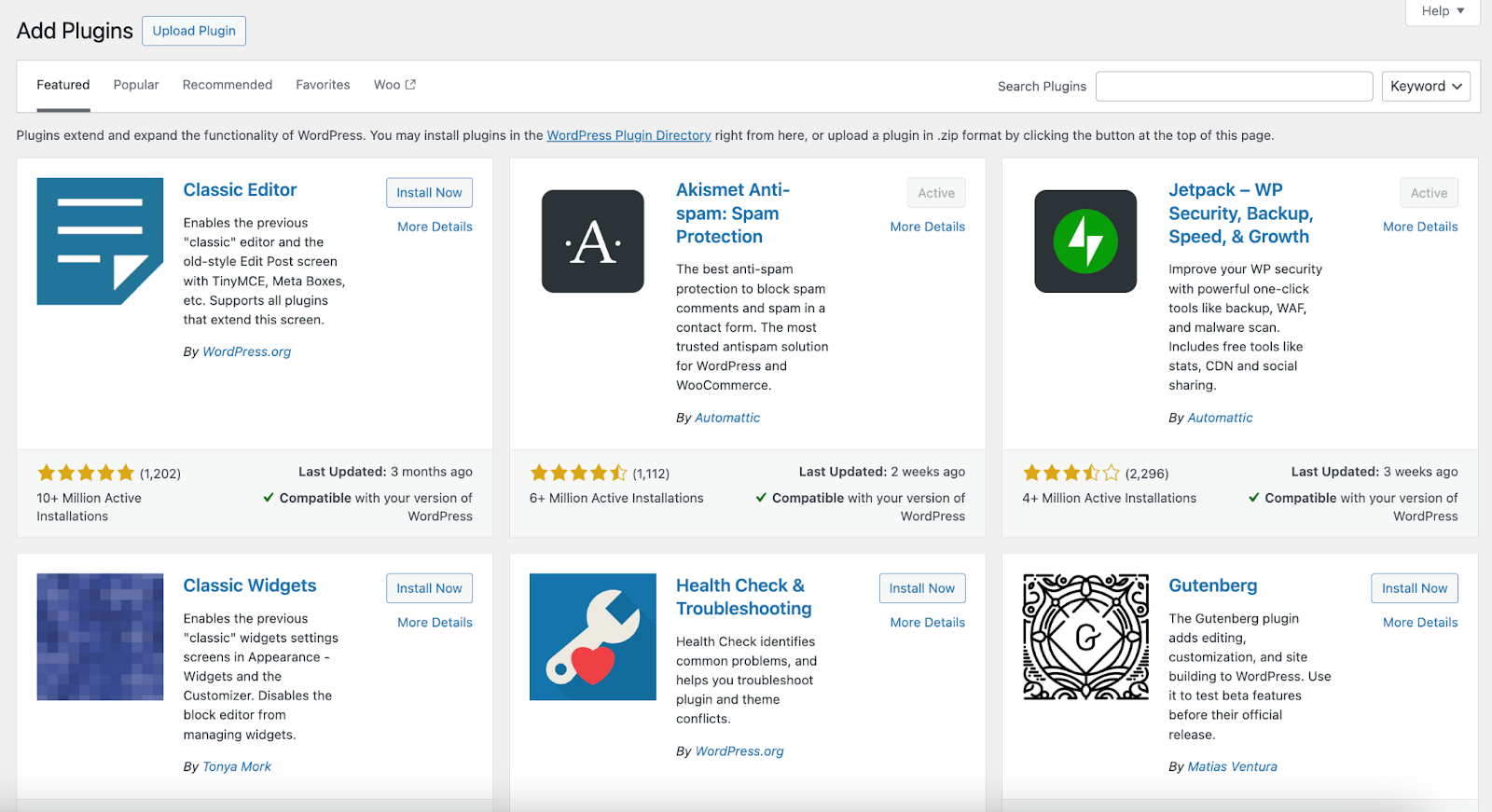This screenshot has height=812, width=1492.
Task: Open More Details for Gutenberg
Action: 1420,622
